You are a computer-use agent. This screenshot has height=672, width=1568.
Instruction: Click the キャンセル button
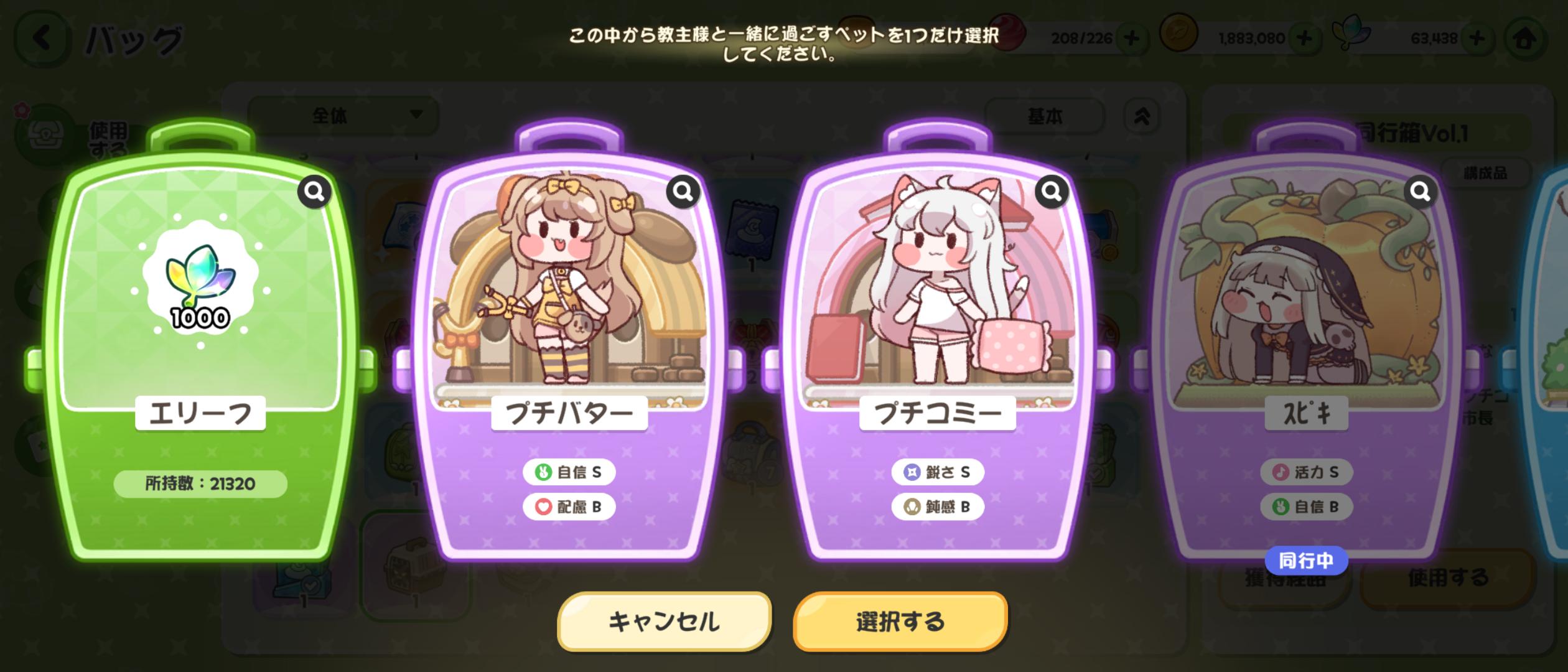tap(664, 621)
